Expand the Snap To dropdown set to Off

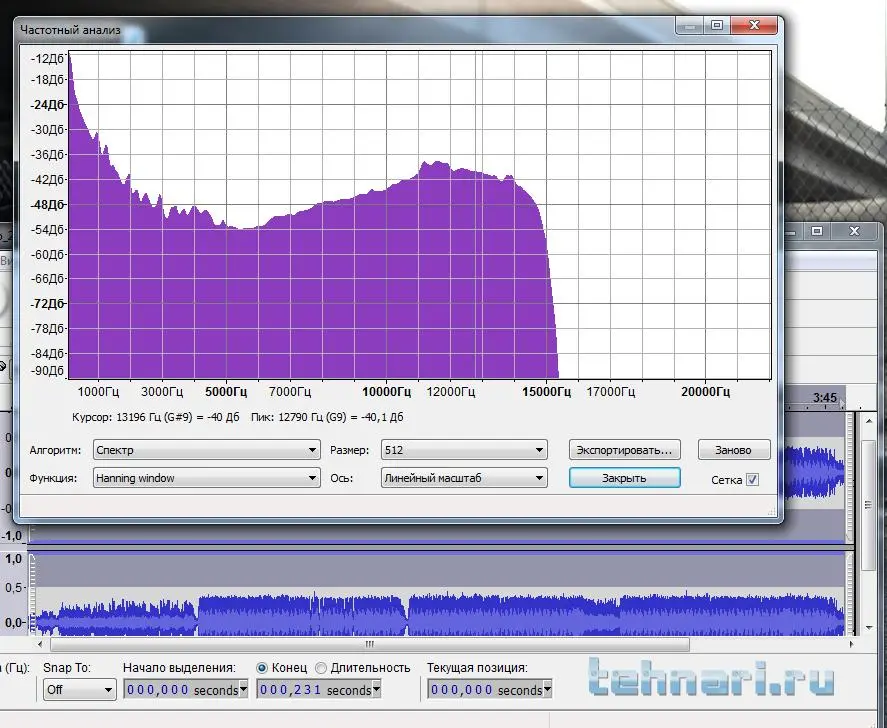click(80, 690)
